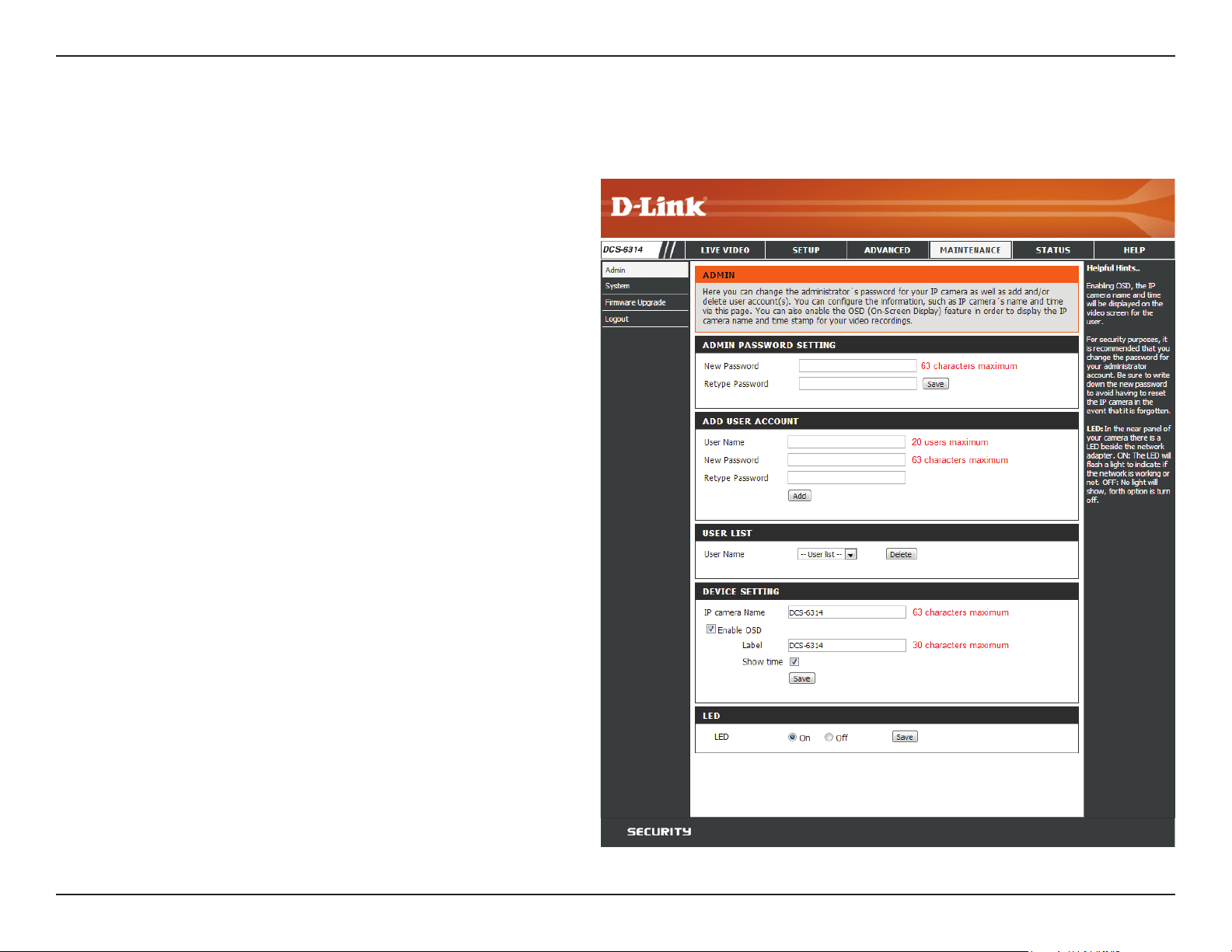
Task: Open the Help tab
Action: pyautogui.click(x=1134, y=250)
